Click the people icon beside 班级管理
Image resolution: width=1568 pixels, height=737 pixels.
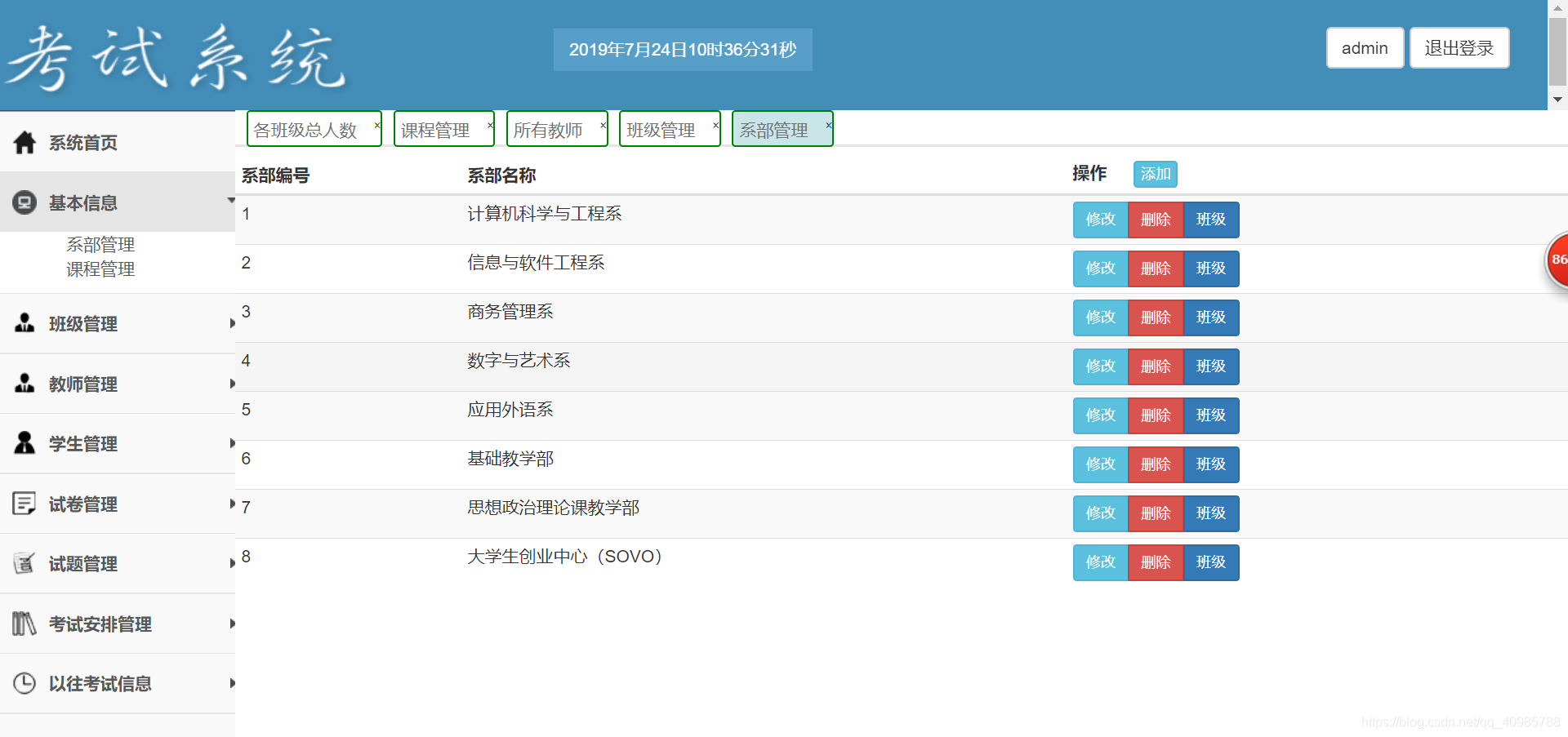pyautogui.click(x=24, y=323)
